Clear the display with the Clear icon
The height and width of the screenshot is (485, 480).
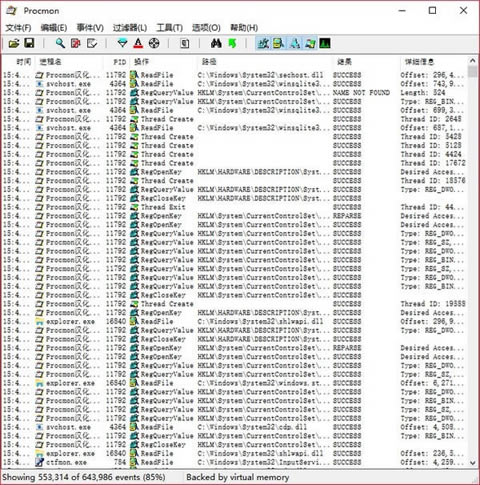pos(92,43)
